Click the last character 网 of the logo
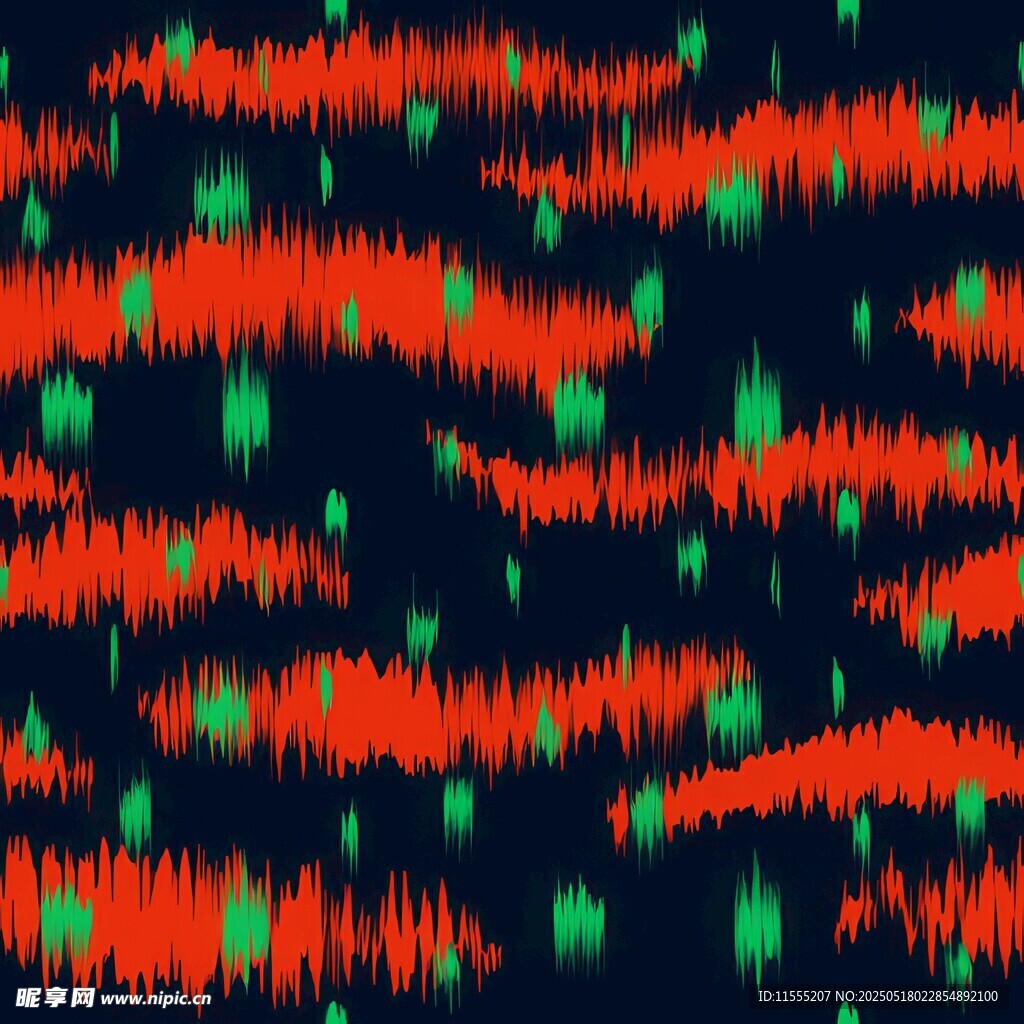 [x=82, y=997]
